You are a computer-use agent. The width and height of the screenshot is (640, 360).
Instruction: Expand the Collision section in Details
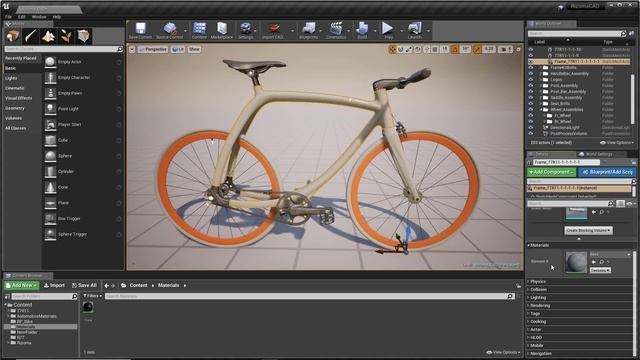[529, 289]
